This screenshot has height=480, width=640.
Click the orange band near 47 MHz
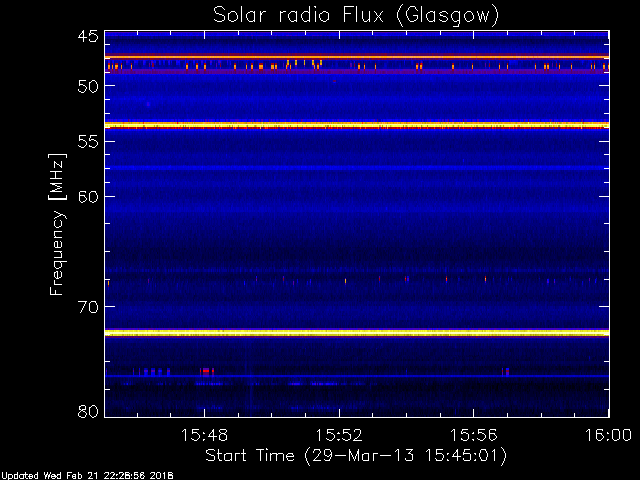click(x=357, y=57)
